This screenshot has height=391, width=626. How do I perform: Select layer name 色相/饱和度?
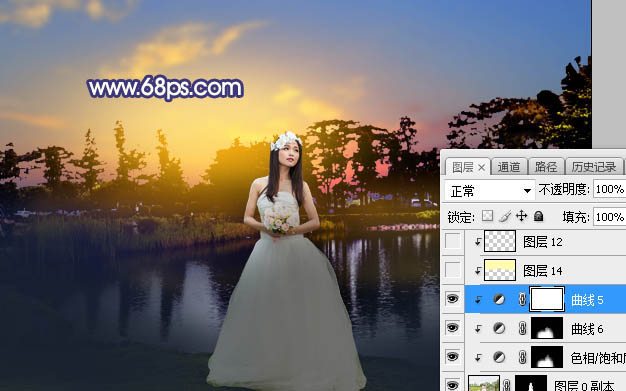click(598, 358)
